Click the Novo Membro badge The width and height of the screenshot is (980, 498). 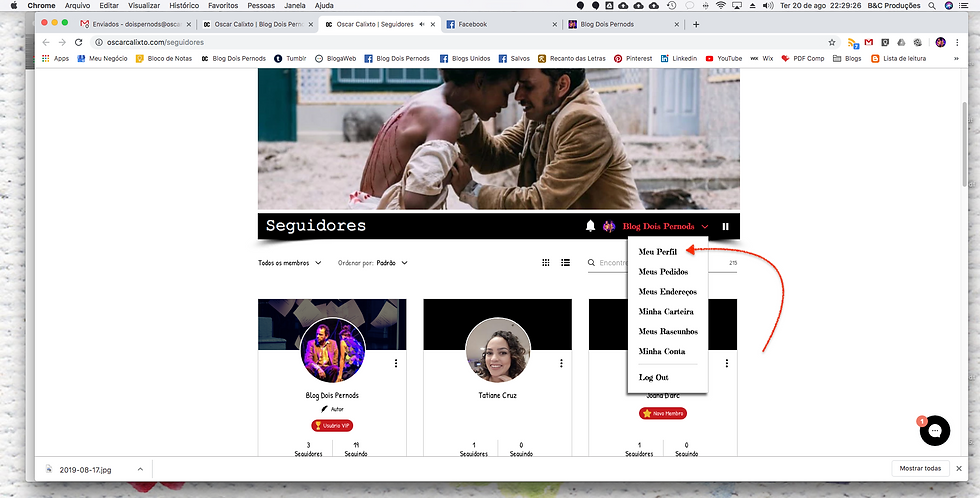662,414
